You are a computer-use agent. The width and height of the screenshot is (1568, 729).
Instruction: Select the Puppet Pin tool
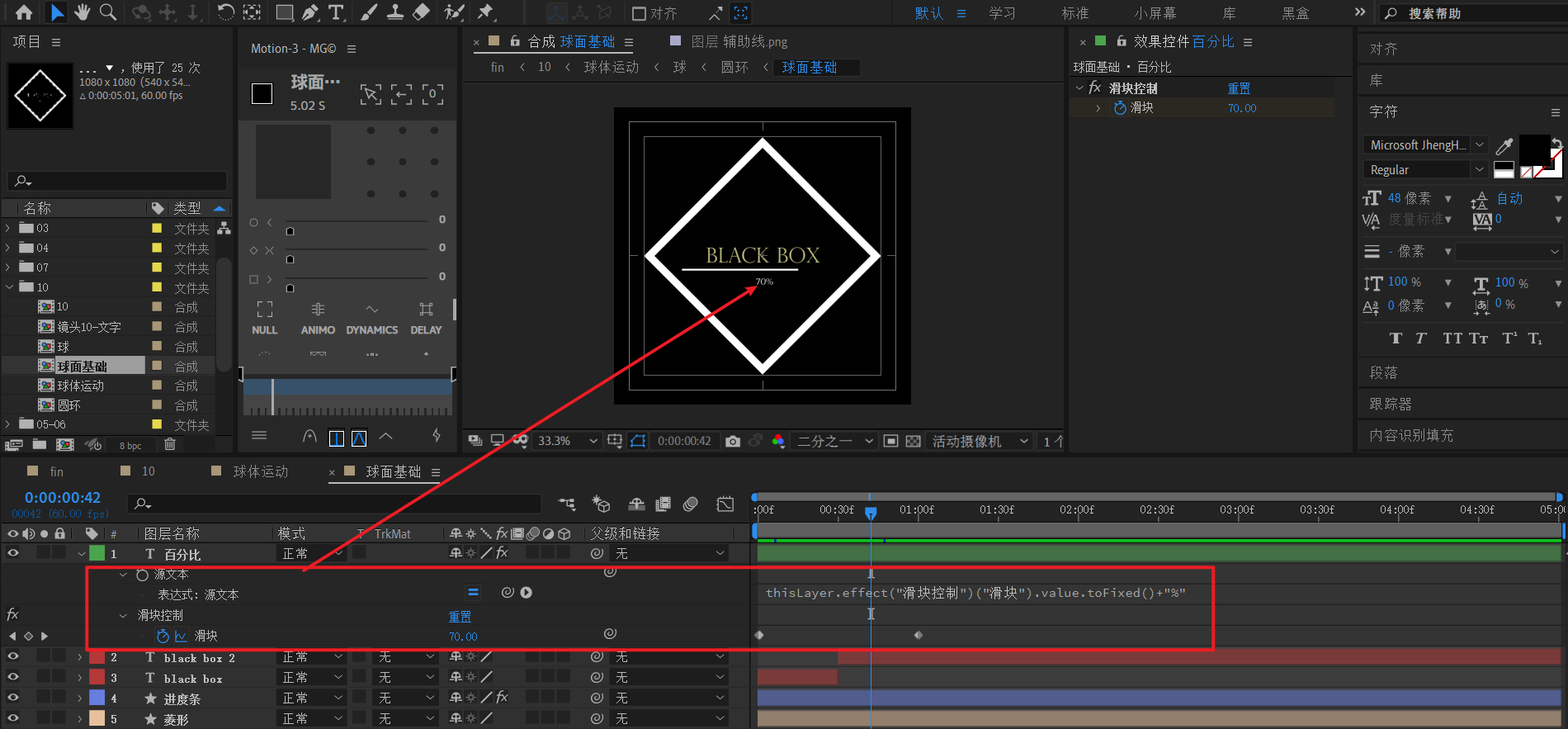(x=486, y=12)
